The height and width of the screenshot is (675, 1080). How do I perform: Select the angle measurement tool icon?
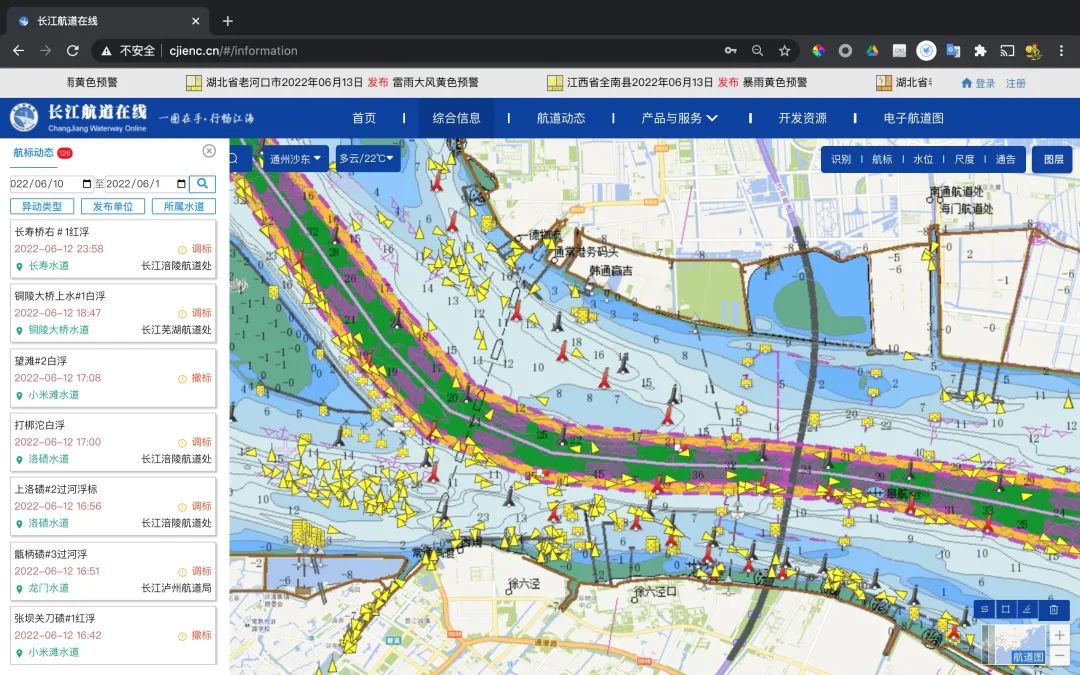(1027, 610)
